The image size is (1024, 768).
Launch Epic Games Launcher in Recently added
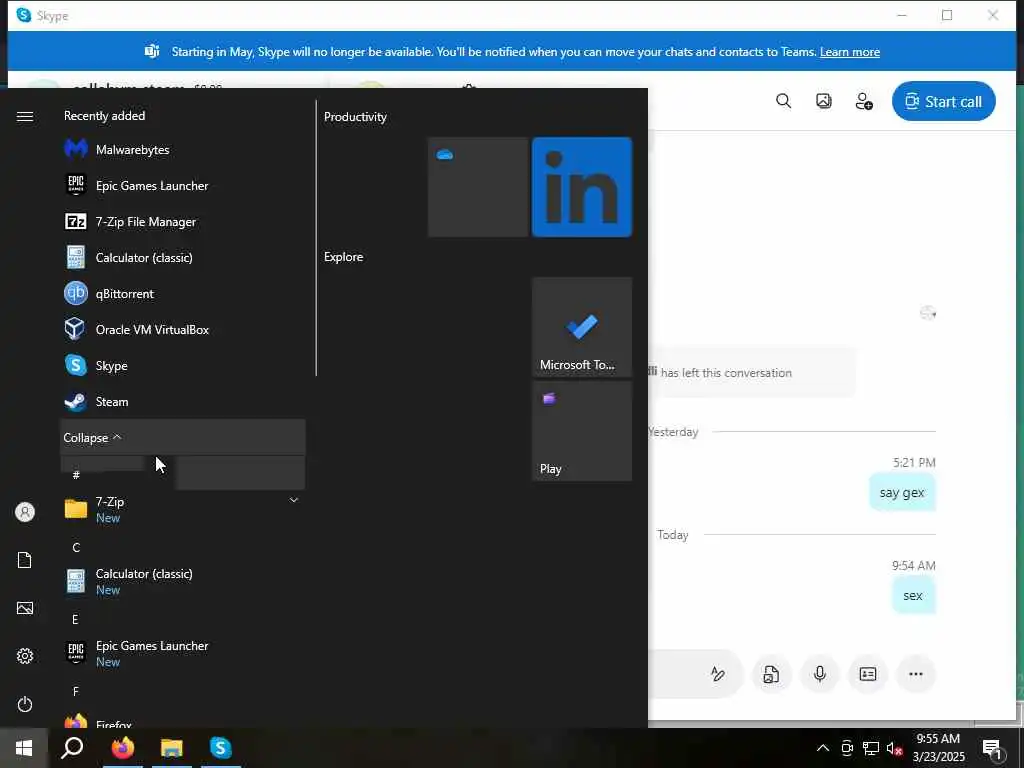(183, 185)
